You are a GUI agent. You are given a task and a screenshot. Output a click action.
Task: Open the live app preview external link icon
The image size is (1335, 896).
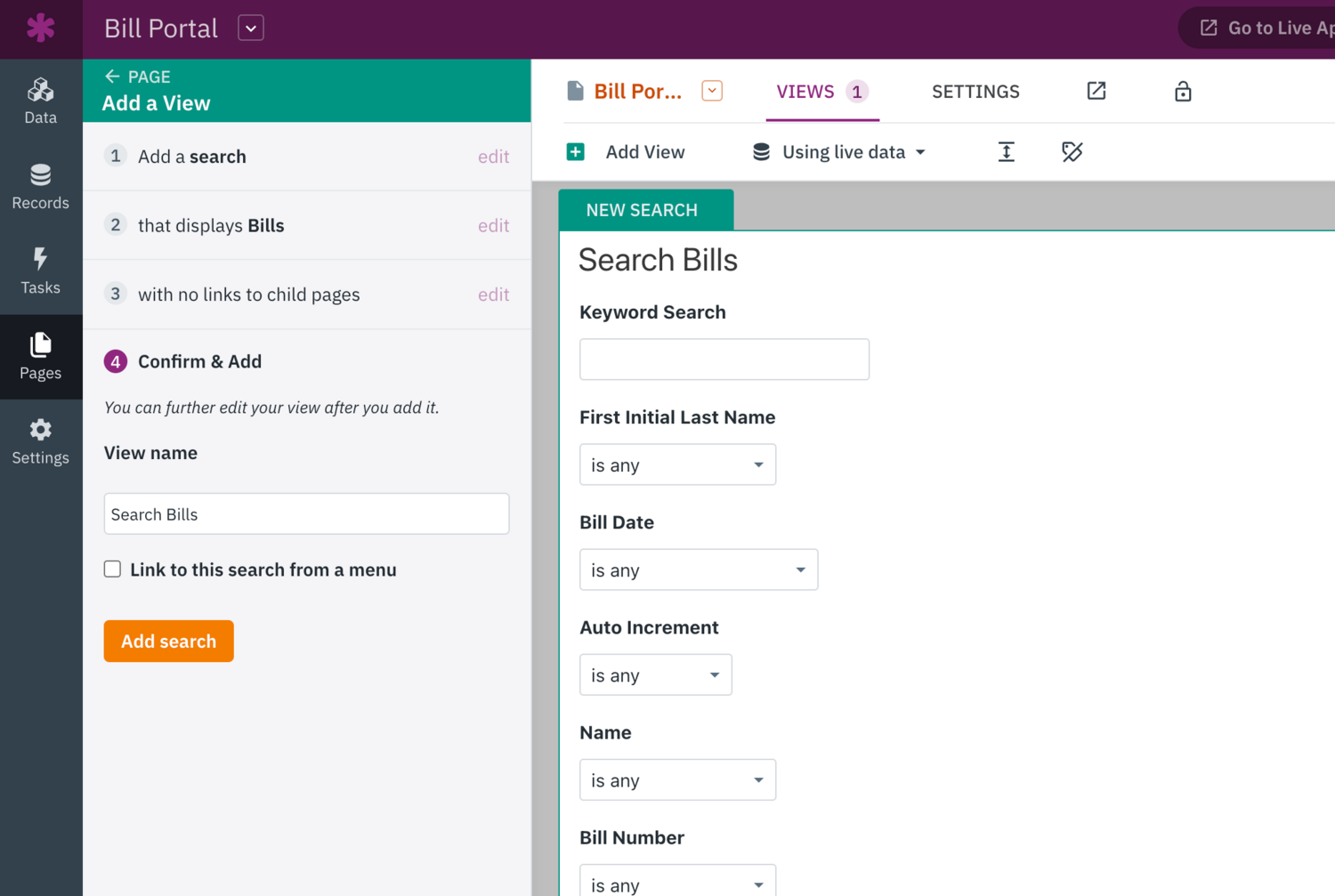click(x=1096, y=91)
